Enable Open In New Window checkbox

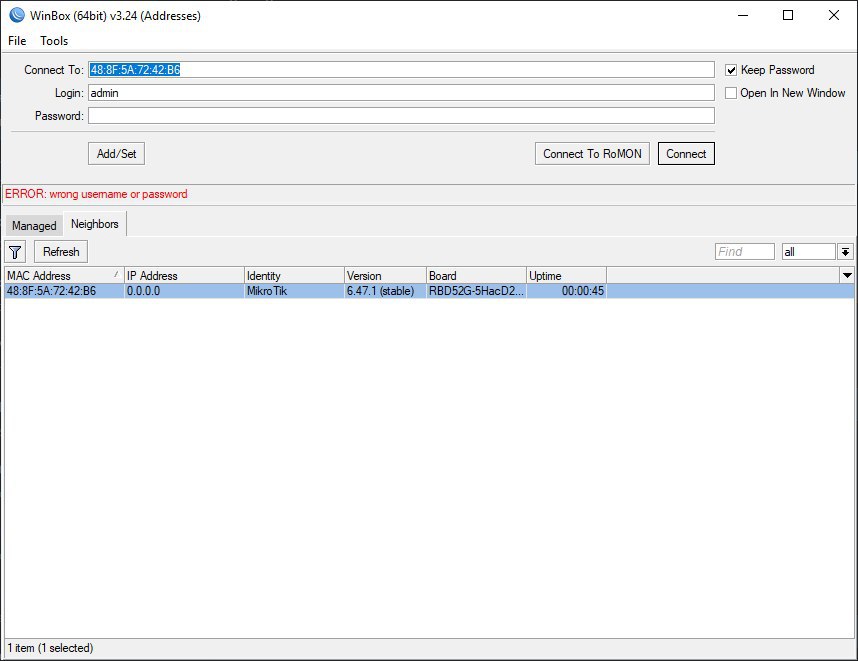731,93
